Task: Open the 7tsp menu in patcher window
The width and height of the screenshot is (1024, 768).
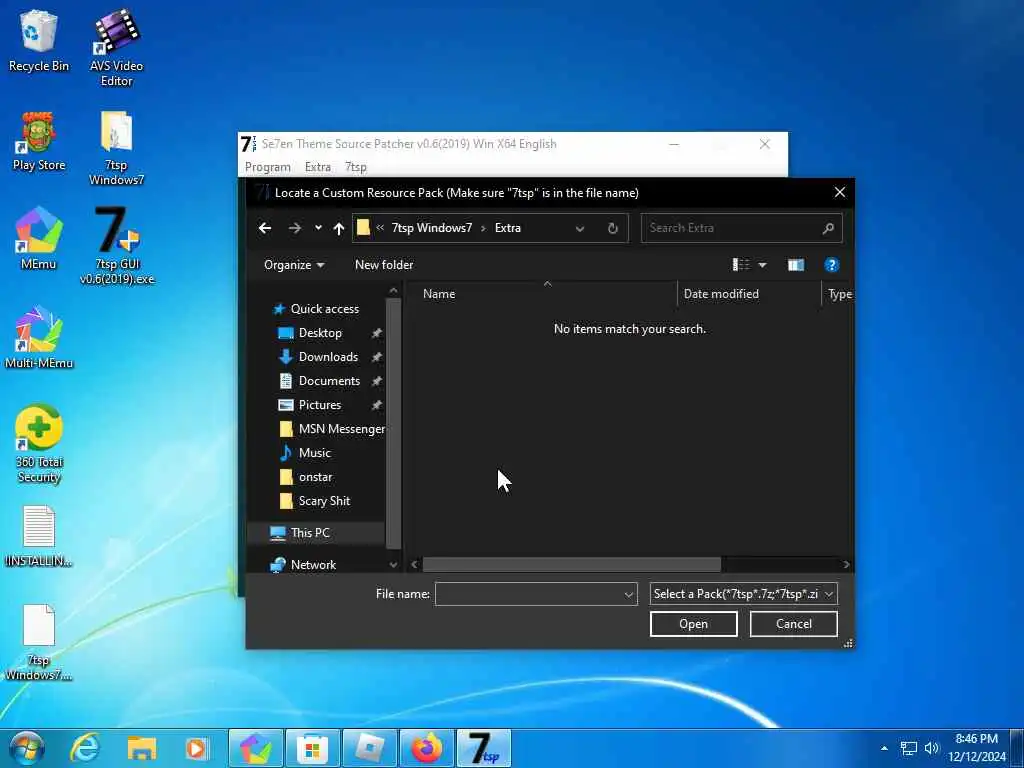Action: coord(356,167)
